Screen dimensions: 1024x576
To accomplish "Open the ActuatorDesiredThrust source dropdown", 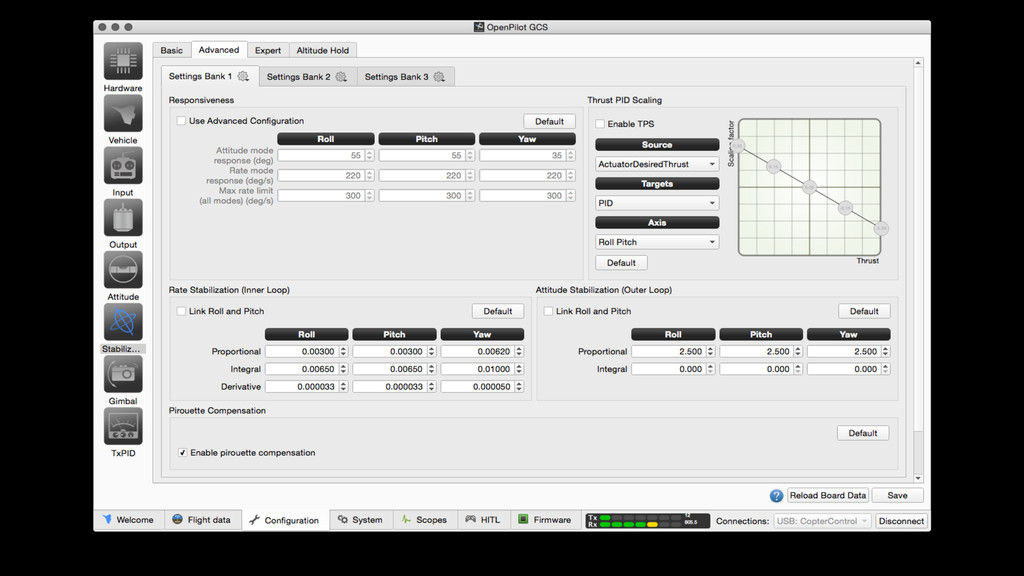I will coord(657,164).
